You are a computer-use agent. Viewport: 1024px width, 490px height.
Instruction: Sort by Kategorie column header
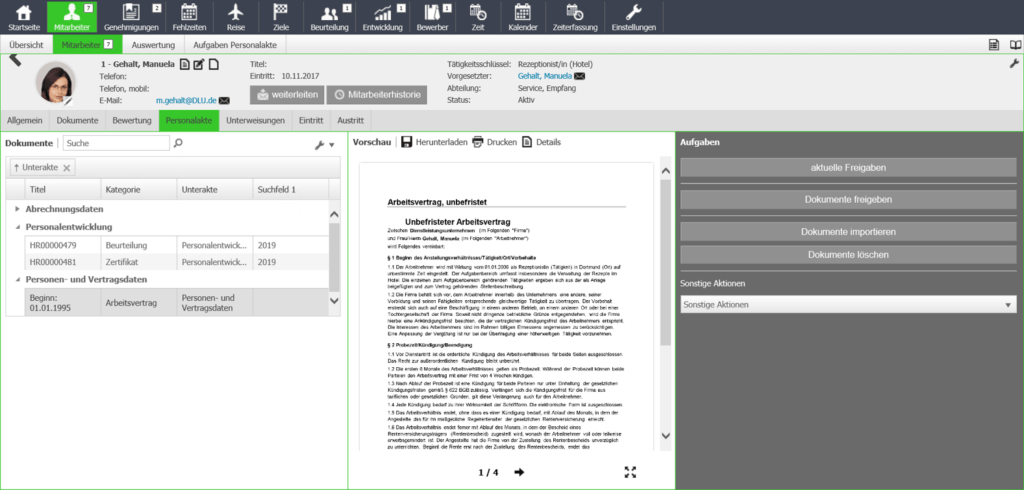(x=138, y=189)
